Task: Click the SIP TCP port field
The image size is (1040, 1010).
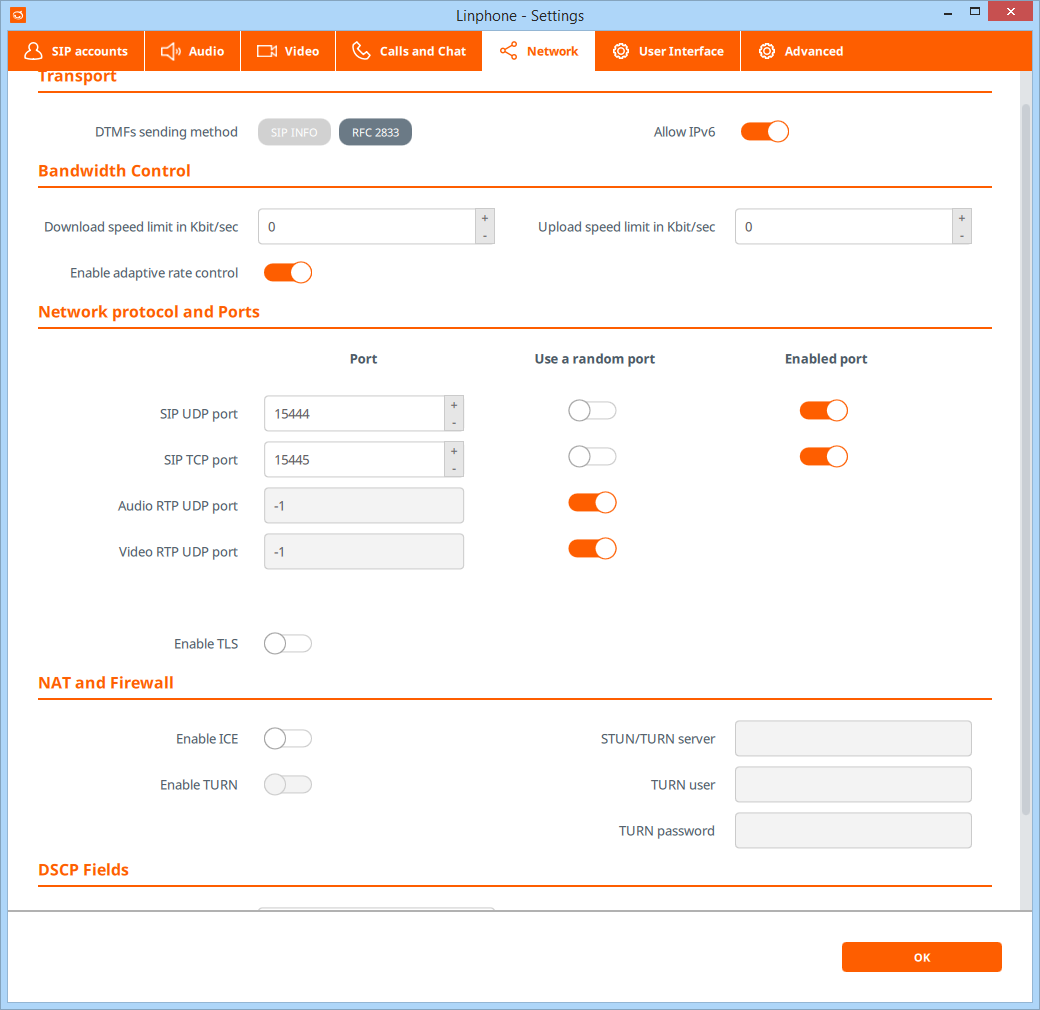Action: (354, 460)
